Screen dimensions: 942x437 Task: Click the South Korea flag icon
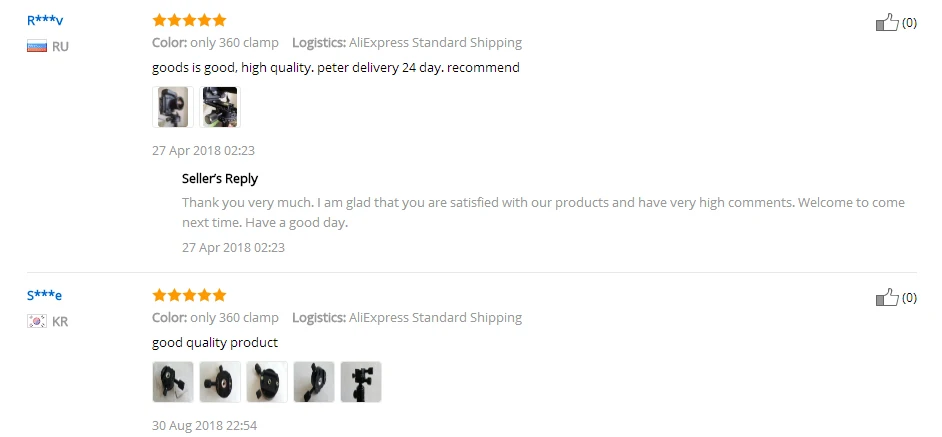tap(37, 322)
